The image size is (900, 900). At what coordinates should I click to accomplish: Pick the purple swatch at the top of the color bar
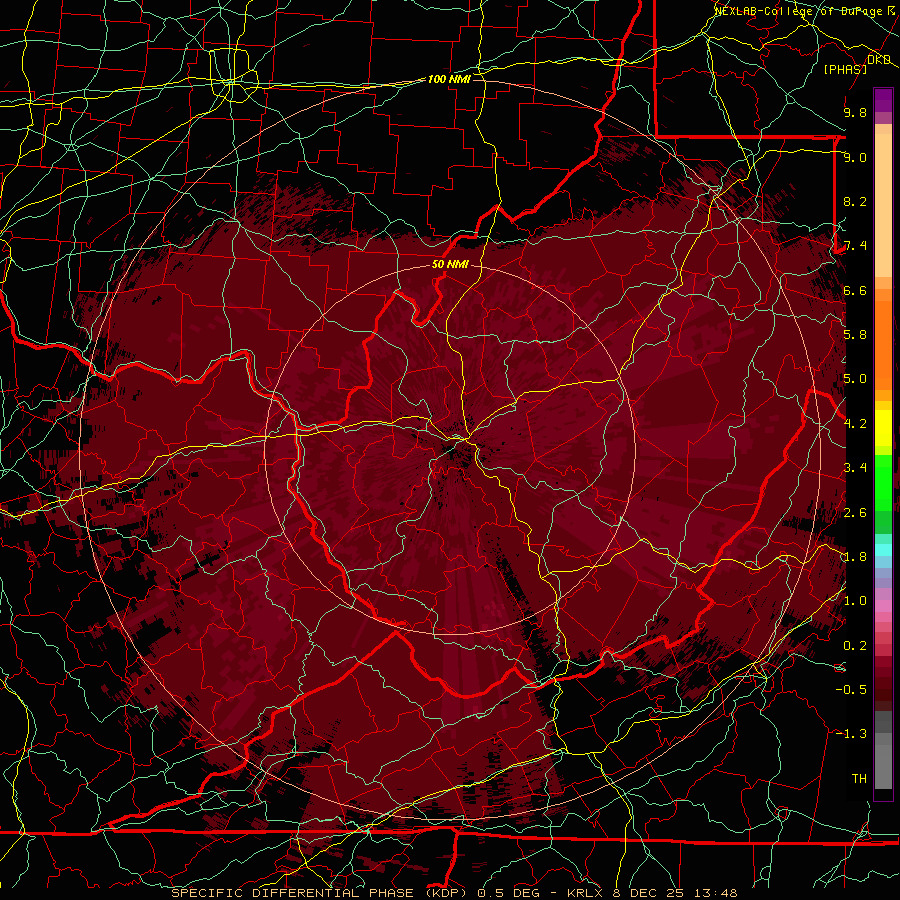coord(883,100)
